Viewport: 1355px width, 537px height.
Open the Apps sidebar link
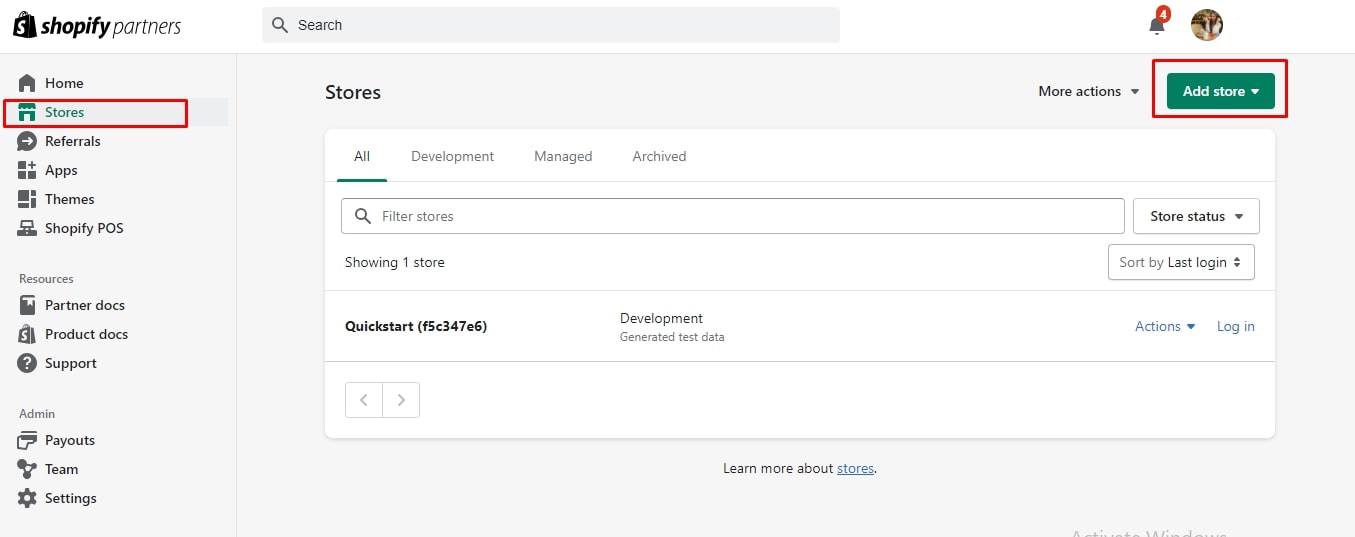coord(61,170)
